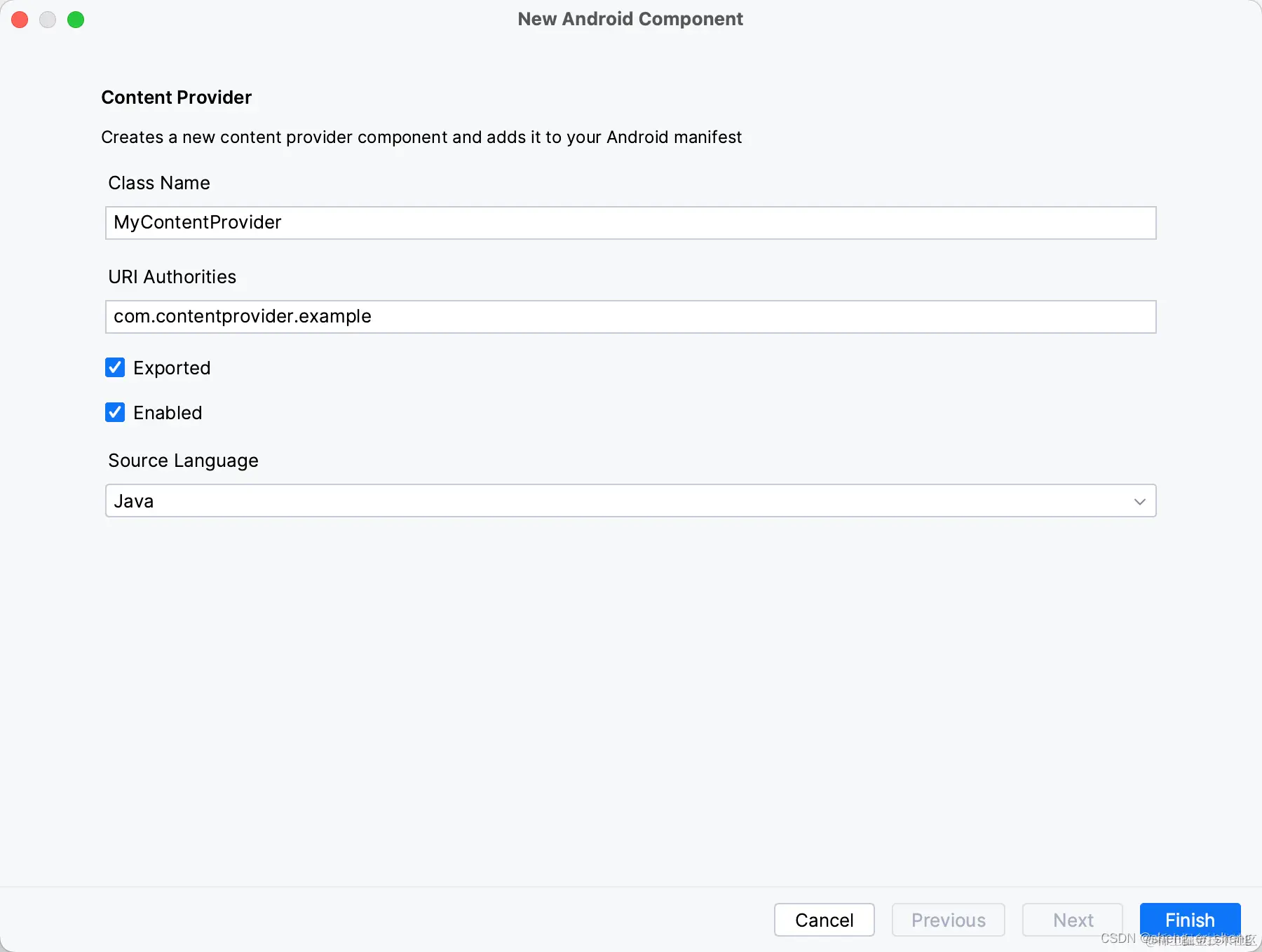Click the New Android Component title bar text

(x=630, y=19)
